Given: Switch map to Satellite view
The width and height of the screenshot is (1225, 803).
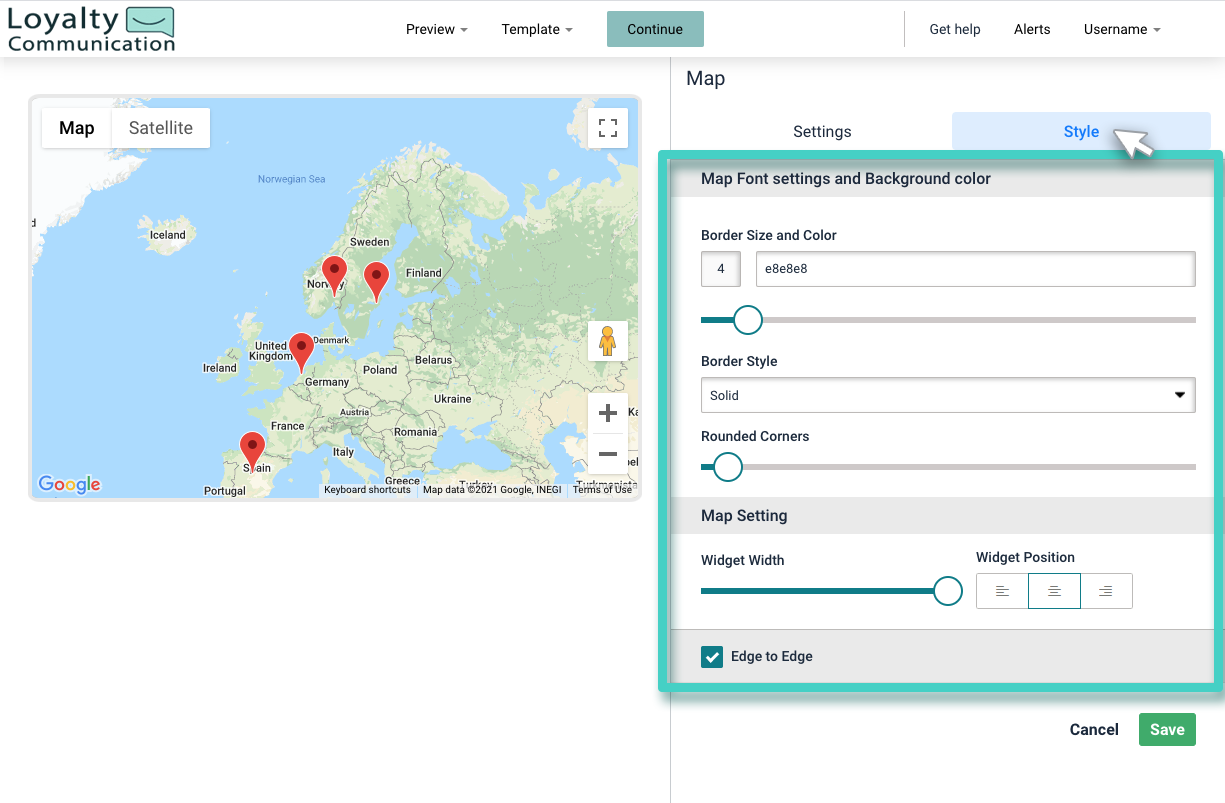Looking at the screenshot, I should click(160, 127).
